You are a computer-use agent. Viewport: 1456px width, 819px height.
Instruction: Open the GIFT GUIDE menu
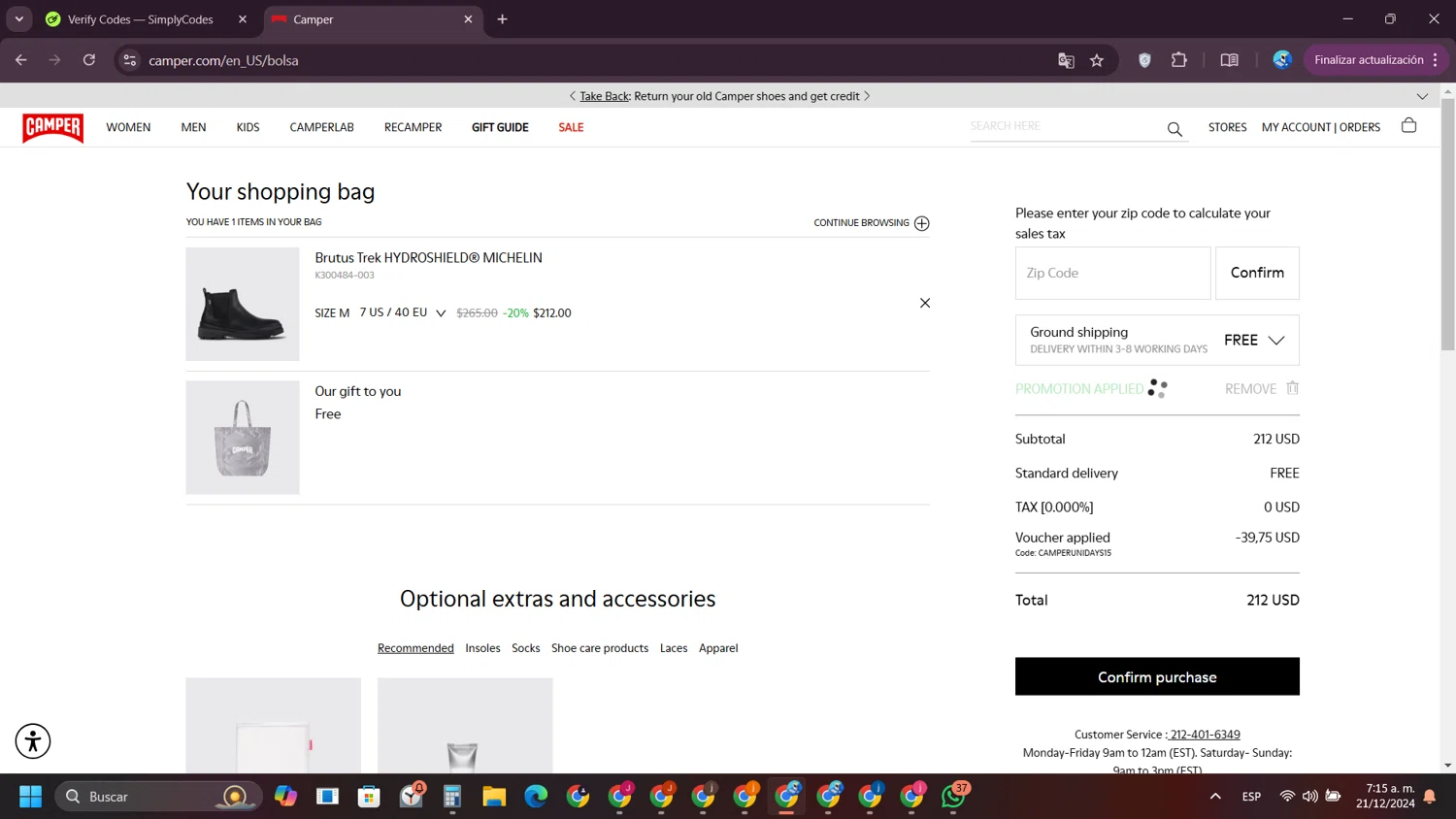500,127
